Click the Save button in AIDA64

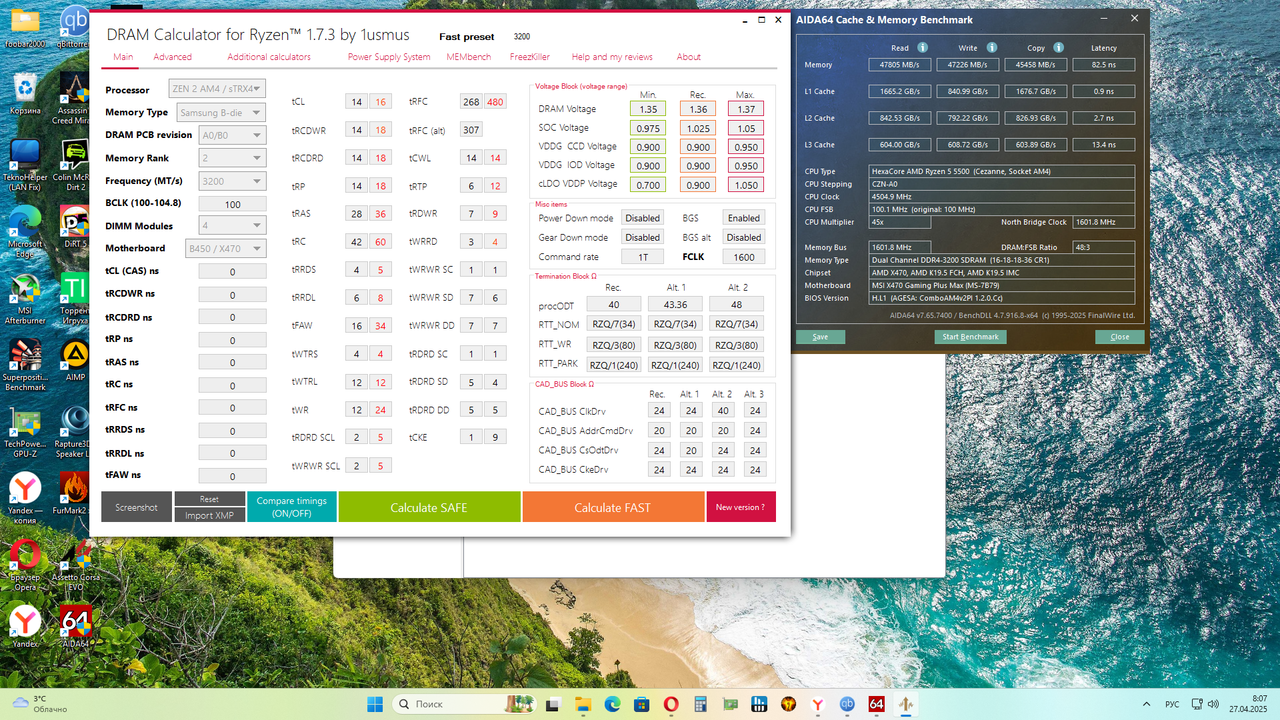(820, 337)
